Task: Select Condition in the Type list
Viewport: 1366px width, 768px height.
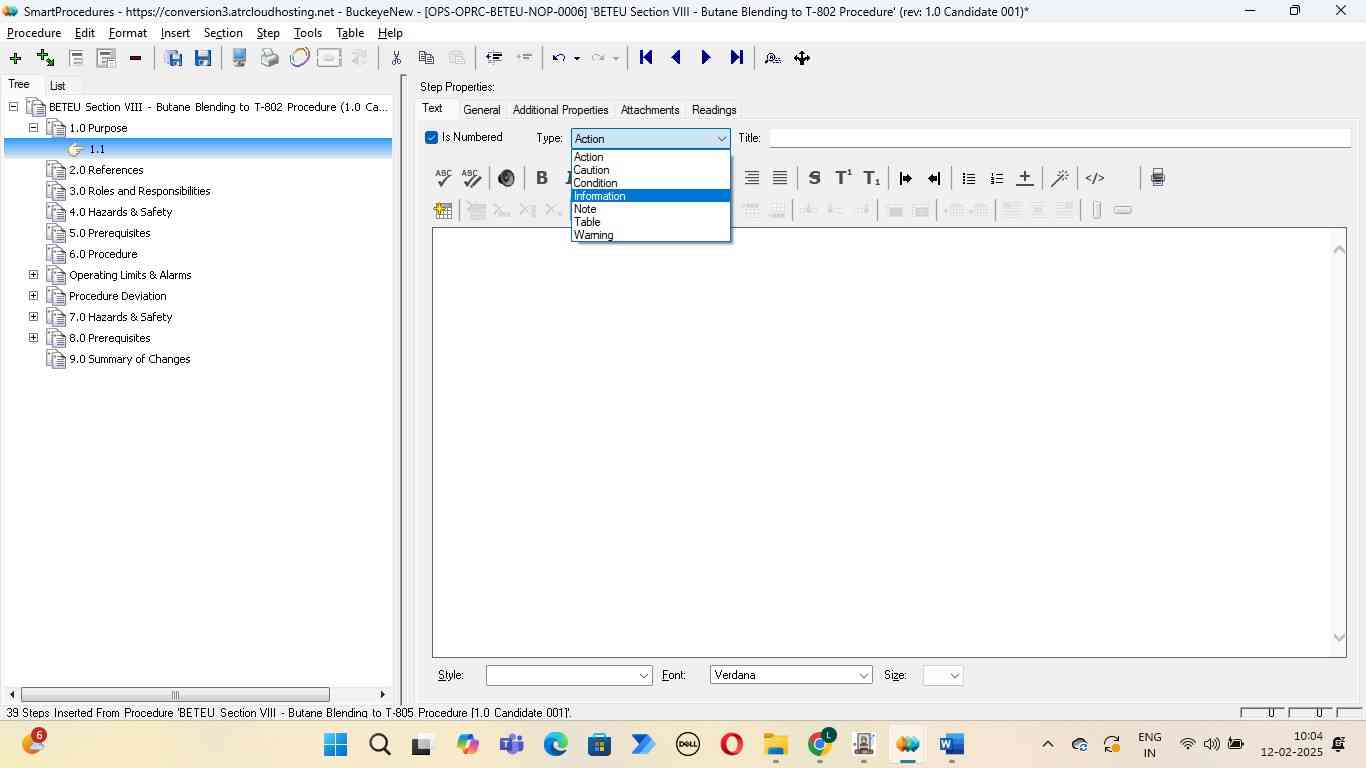Action: 650,183
